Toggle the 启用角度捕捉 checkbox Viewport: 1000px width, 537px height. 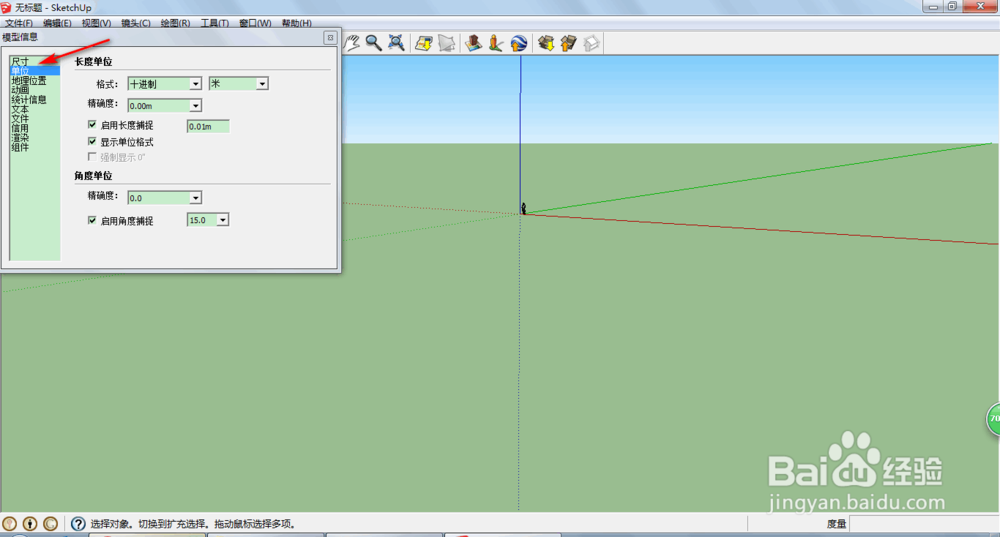pos(92,220)
